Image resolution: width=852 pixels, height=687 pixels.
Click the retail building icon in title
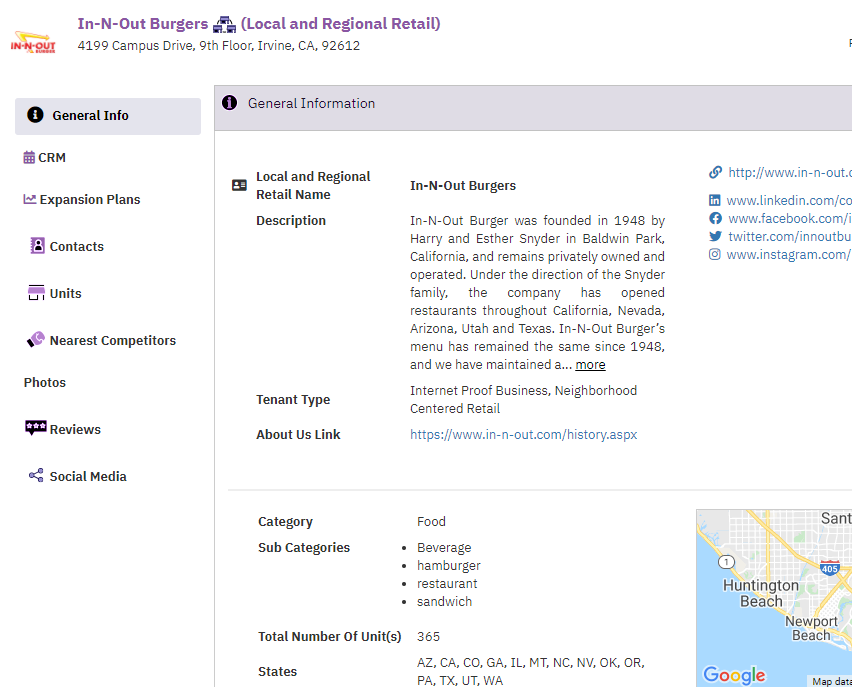point(224,24)
